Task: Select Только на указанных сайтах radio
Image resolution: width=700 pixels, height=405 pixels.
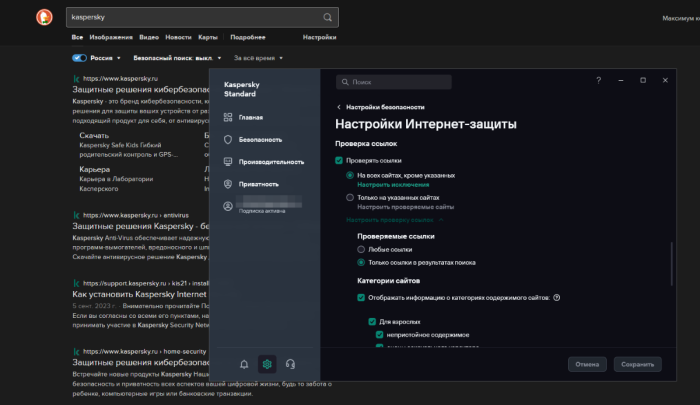Action: coord(350,197)
